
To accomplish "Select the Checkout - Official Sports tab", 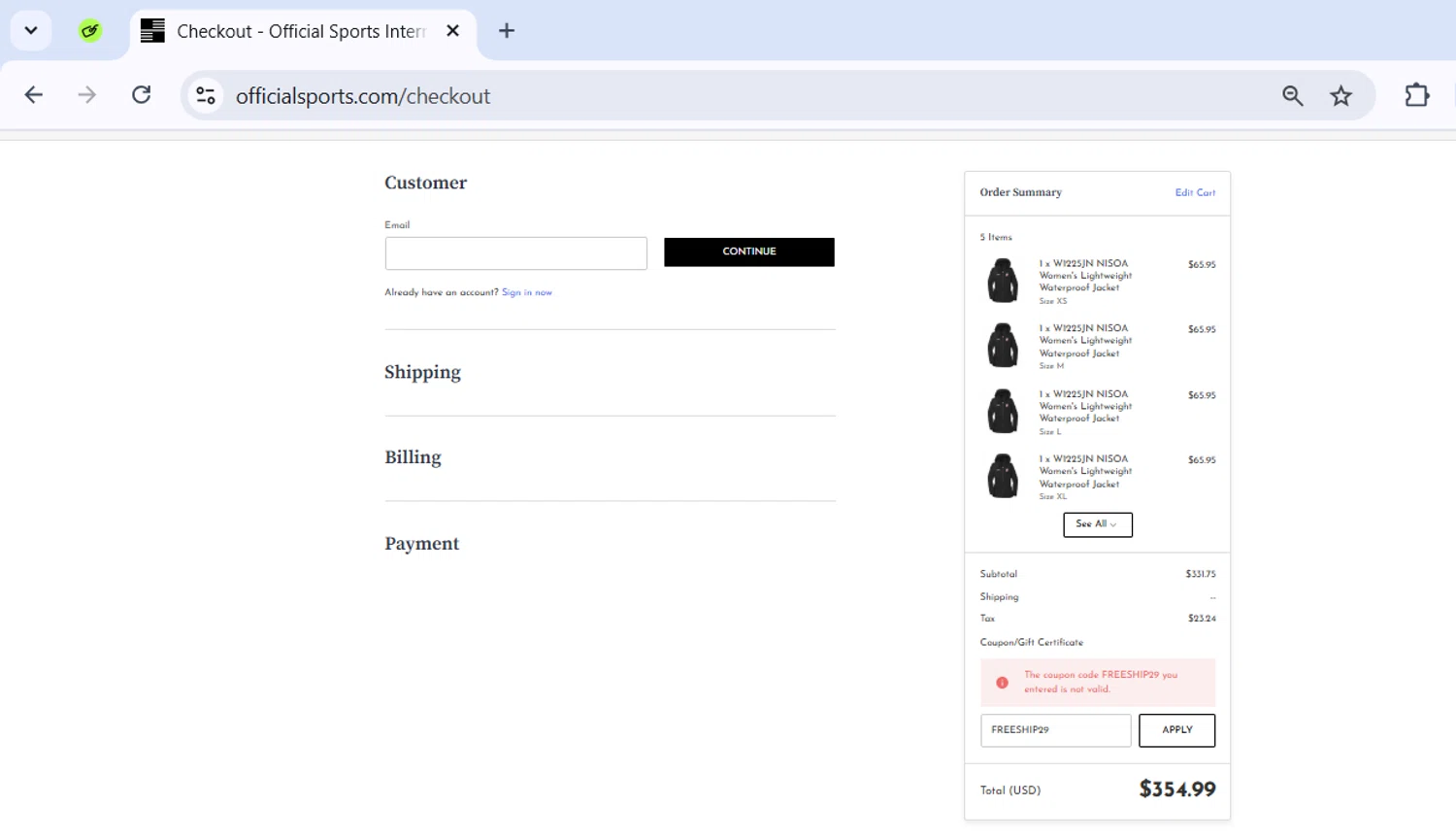I will pyautogui.click(x=303, y=31).
